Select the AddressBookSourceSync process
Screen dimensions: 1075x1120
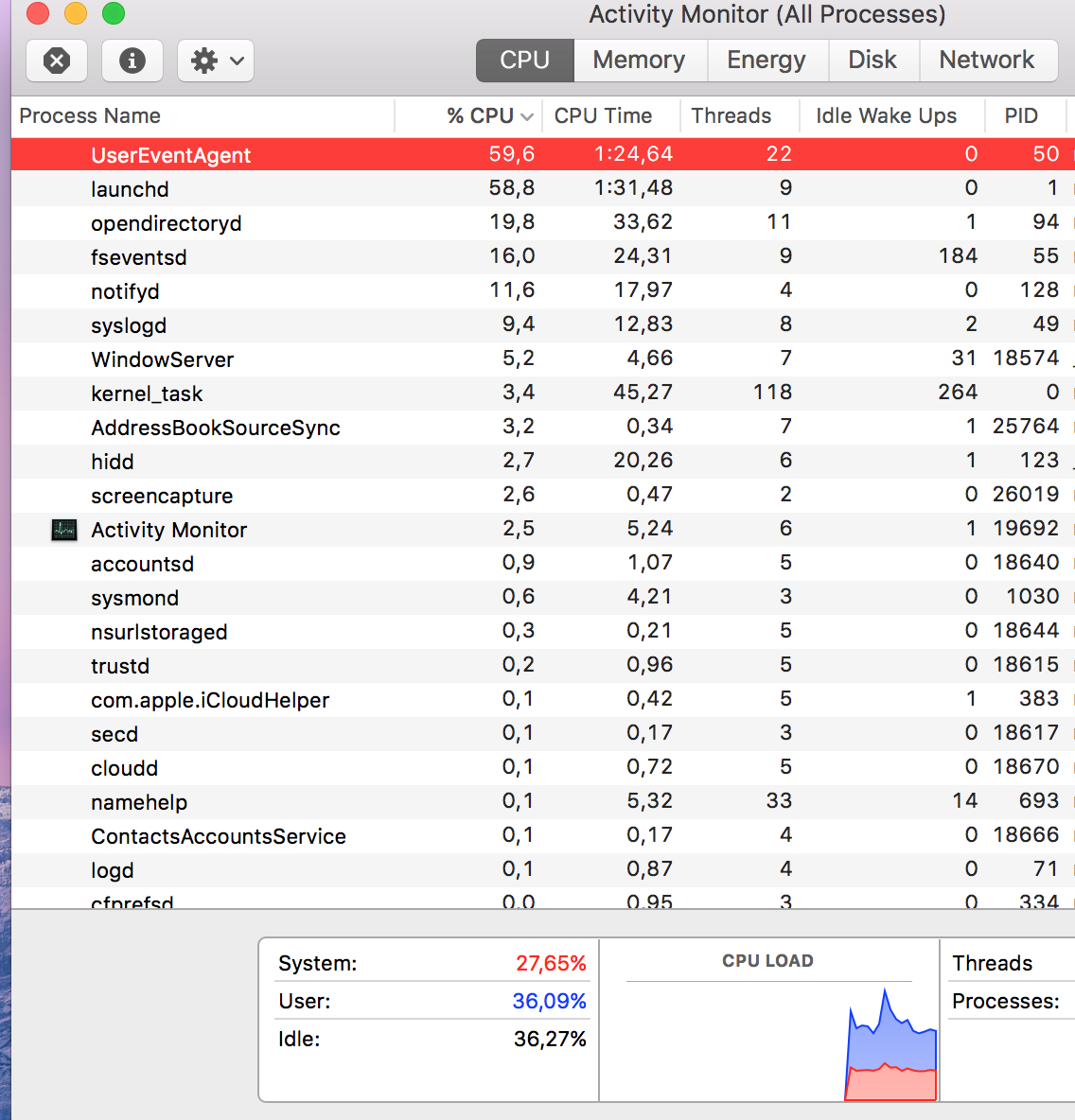click(x=542, y=428)
